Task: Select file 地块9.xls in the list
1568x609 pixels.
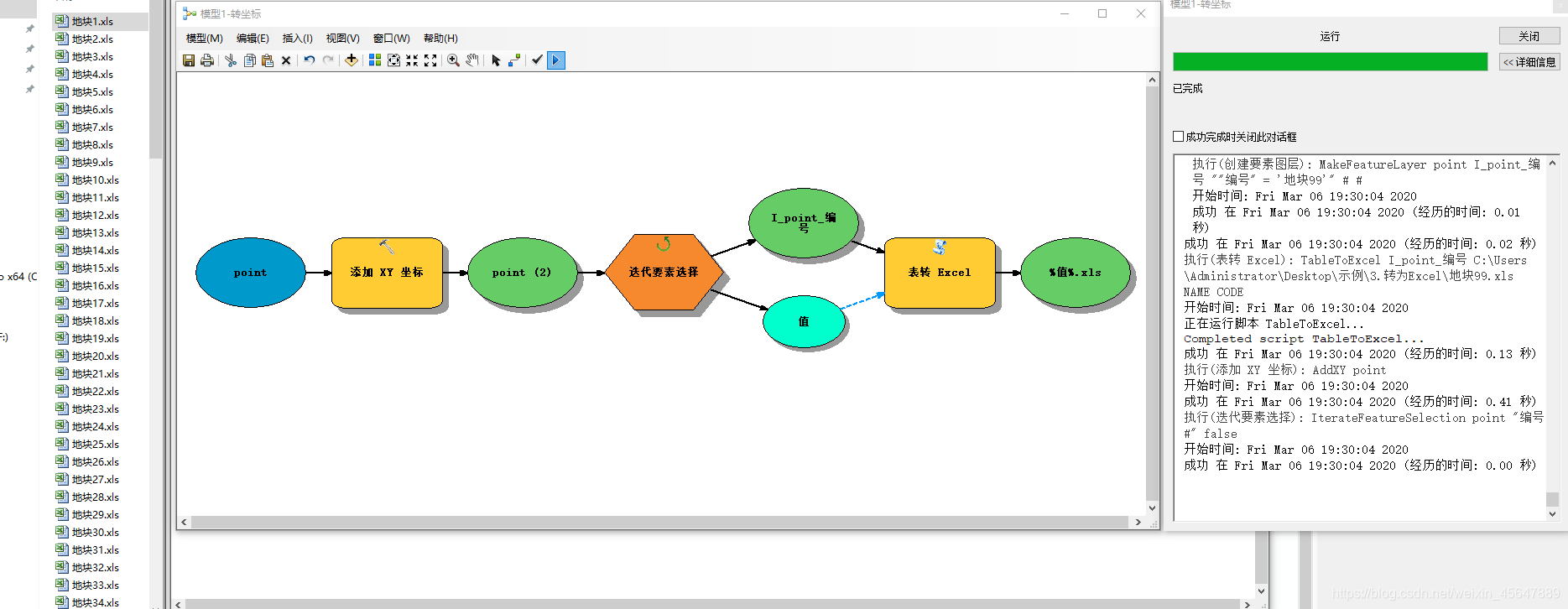Action: (92, 163)
